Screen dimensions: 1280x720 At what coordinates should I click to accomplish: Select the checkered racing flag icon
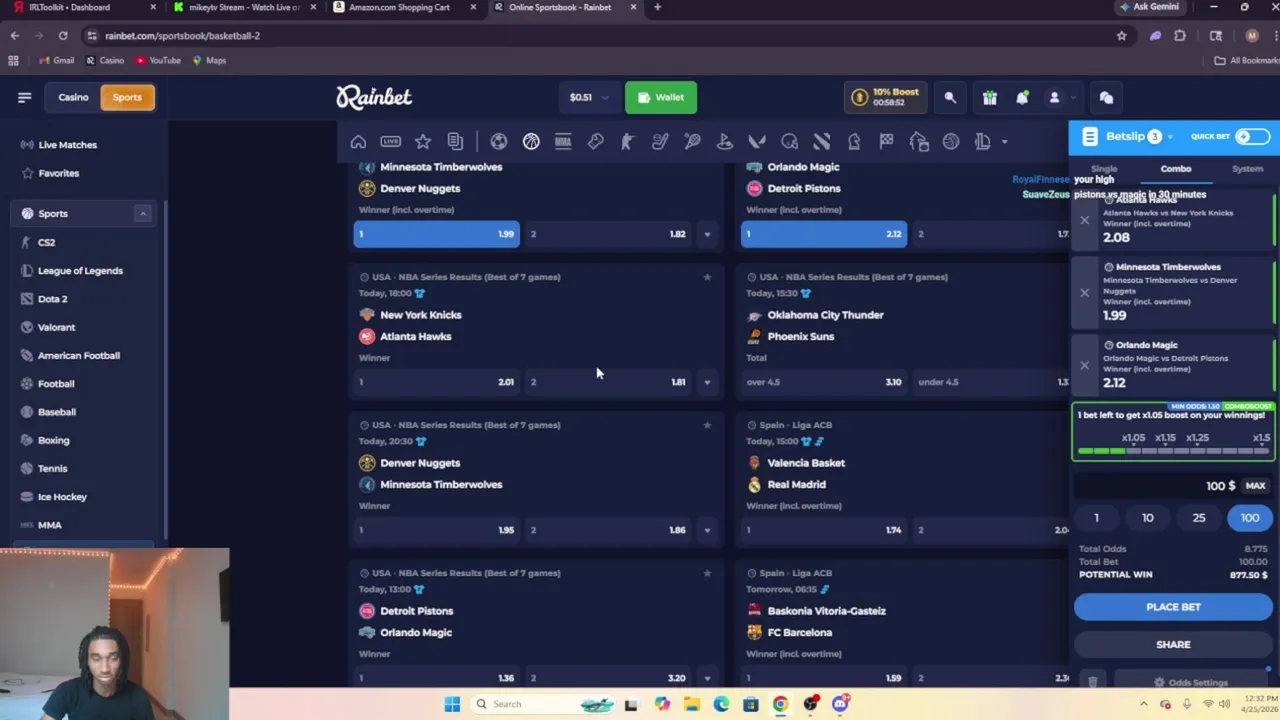pyautogui.click(x=886, y=142)
